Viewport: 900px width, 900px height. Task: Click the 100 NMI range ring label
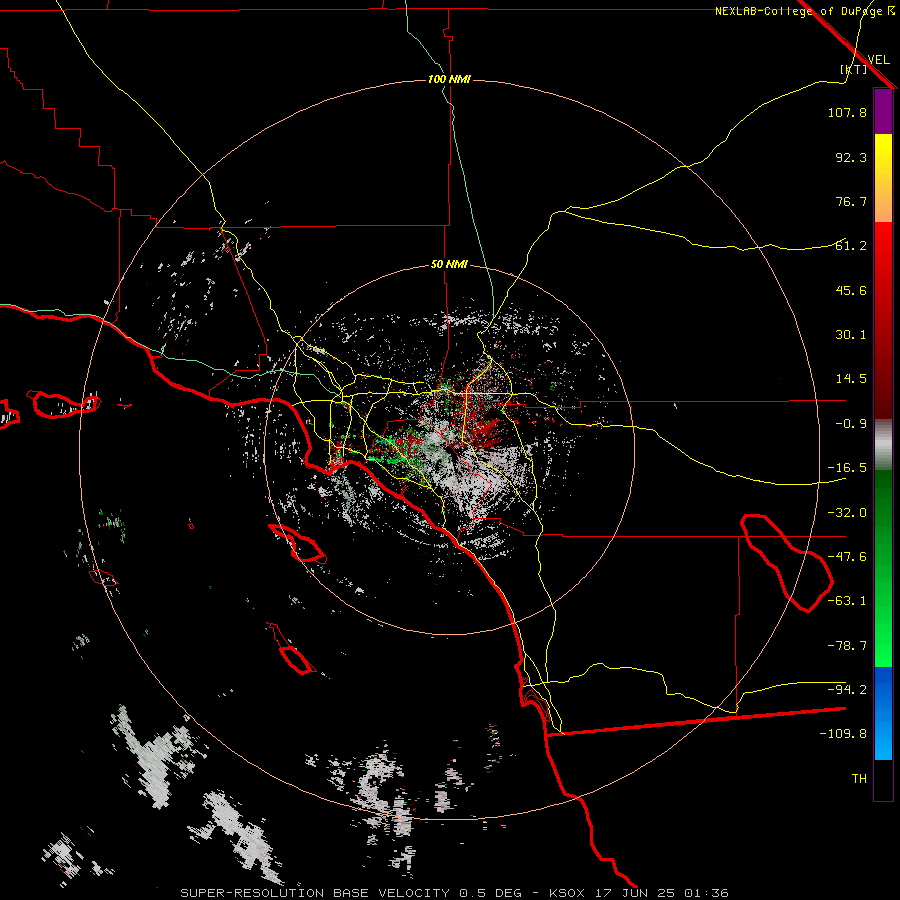coord(449,79)
